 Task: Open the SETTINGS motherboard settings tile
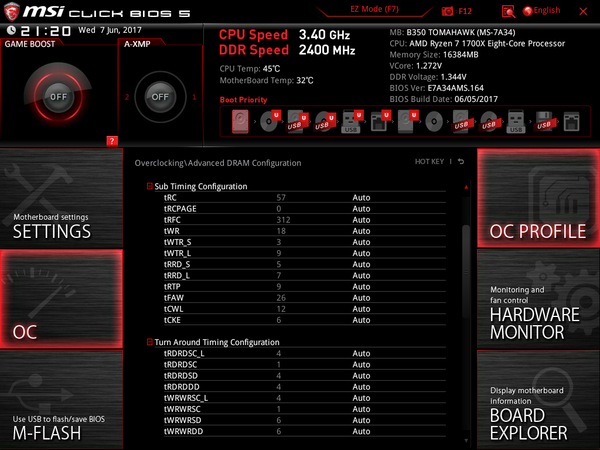(x=61, y=198)
